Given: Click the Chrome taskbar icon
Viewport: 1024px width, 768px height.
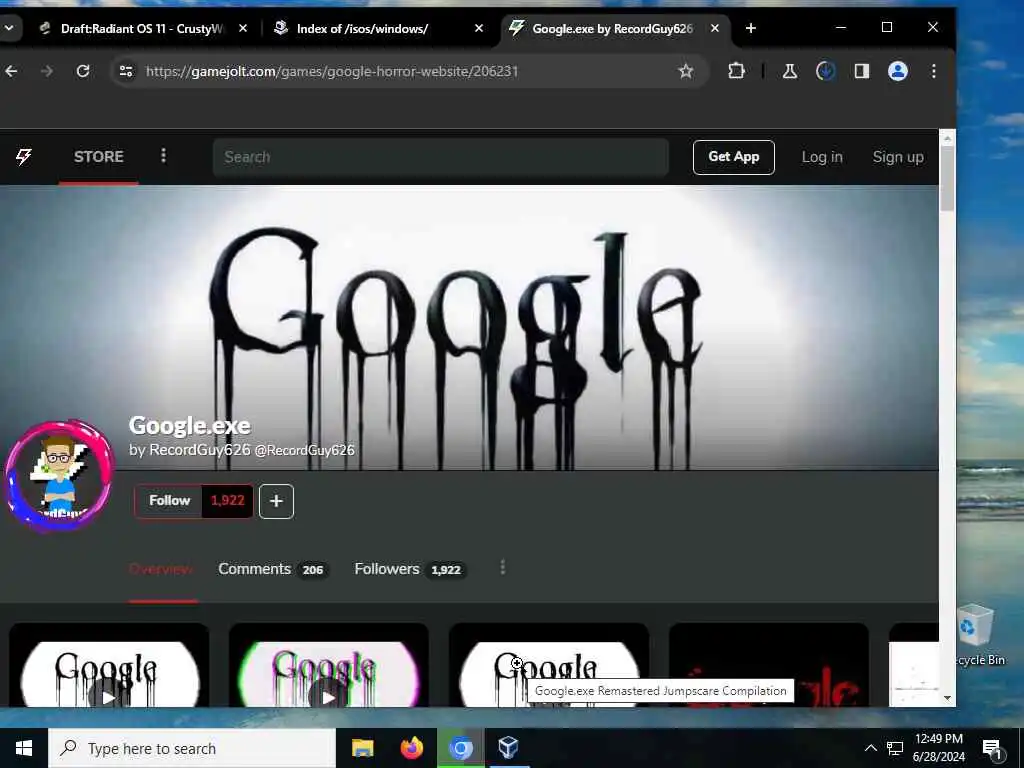Looking at the screenshot, I should [x=460, y=748].
